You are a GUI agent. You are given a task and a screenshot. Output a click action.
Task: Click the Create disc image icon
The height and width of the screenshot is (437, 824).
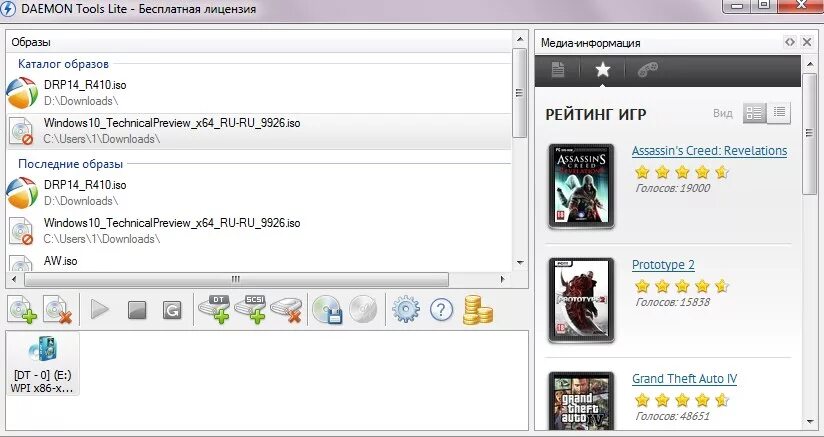[x=327, y=309]
